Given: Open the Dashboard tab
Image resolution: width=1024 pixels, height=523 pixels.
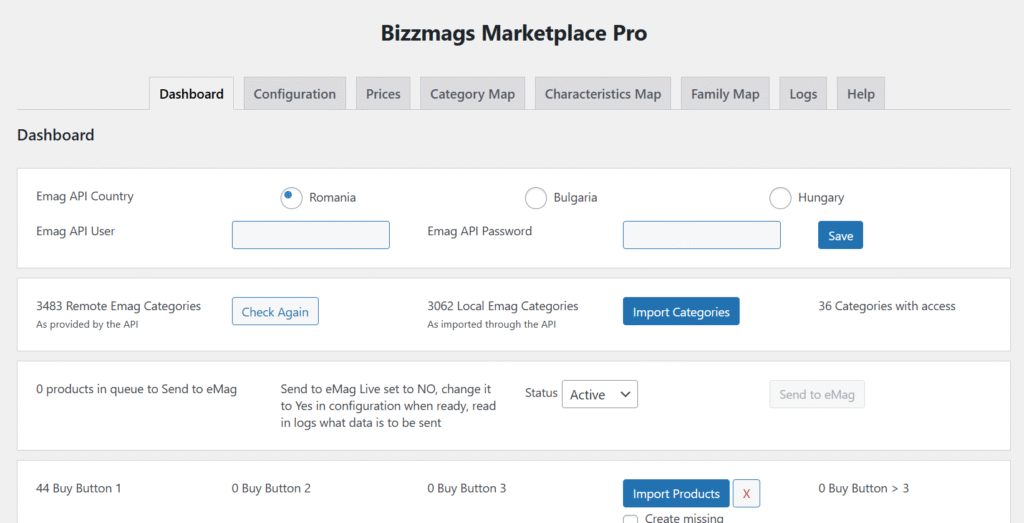Looking at the screenshot, I should (191, 94).
